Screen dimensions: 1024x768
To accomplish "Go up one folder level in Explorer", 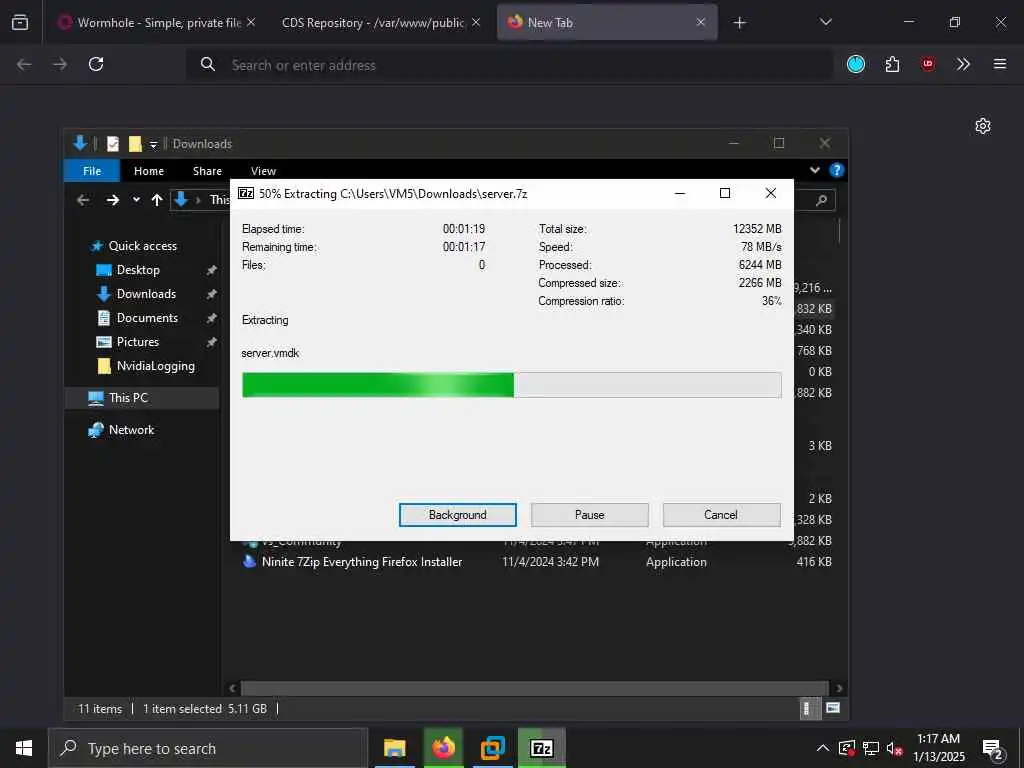I will coord(157,200).
